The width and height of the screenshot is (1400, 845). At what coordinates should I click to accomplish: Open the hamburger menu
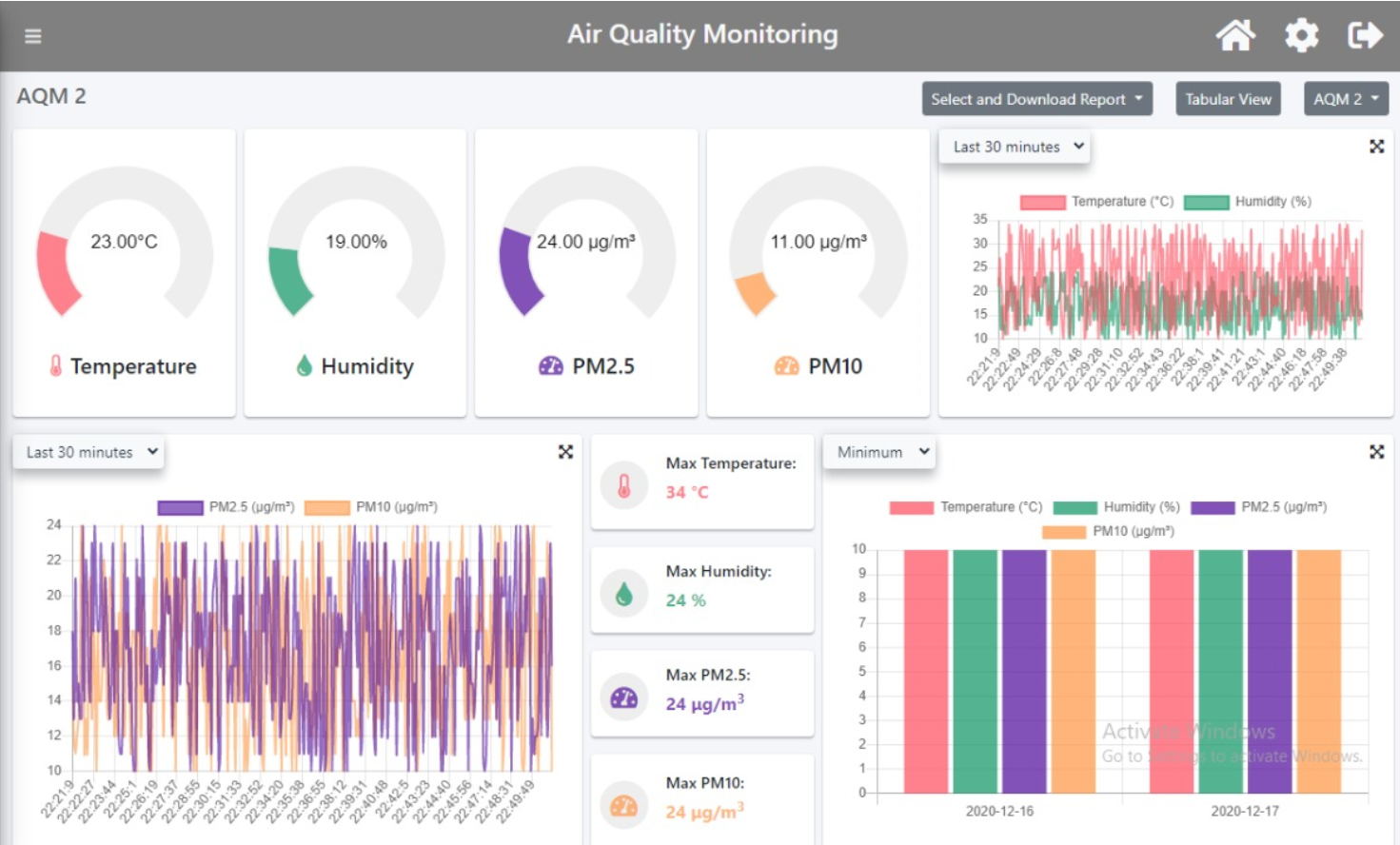pos(33,36)
